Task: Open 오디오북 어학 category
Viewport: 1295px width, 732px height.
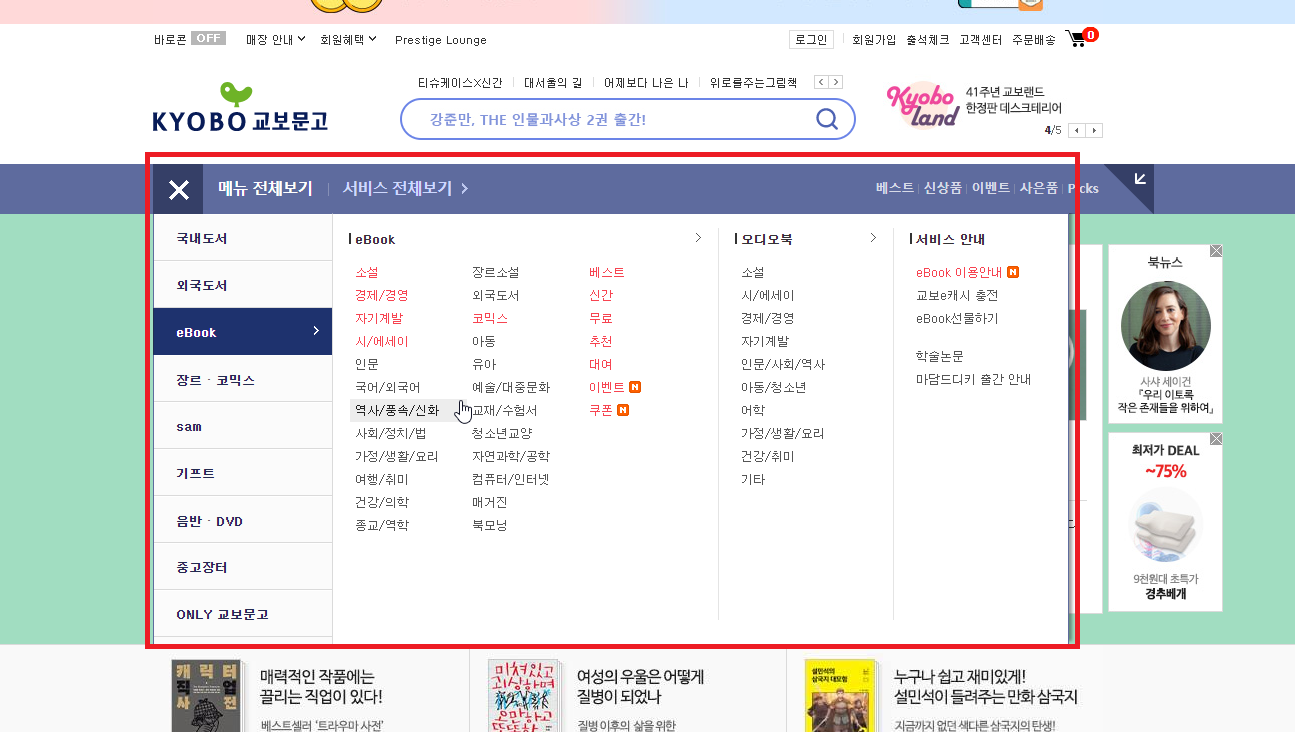Action: point(753,410)
